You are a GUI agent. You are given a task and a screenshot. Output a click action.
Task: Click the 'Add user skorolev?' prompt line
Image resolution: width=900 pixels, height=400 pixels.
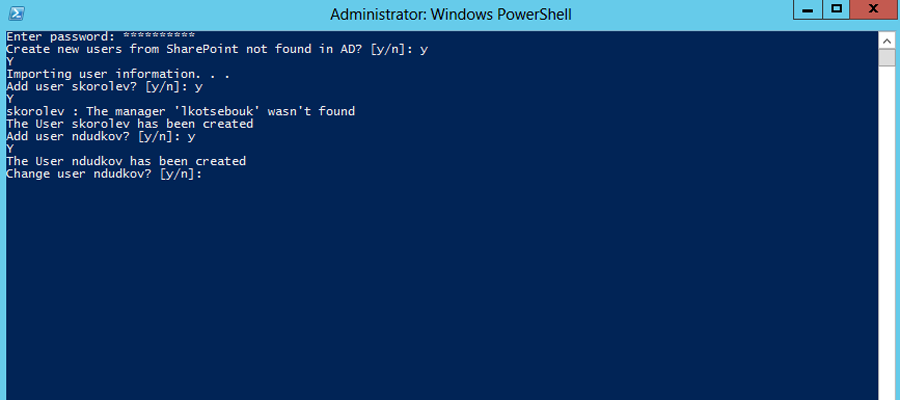[x=104, y=87]
